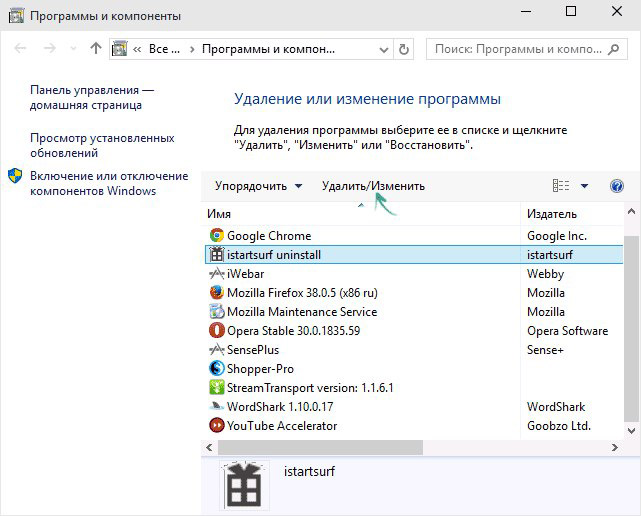Select the Mozilla Firefox icon entry
The height and width of the screenshot is (516, 641).
click(215, 293)
